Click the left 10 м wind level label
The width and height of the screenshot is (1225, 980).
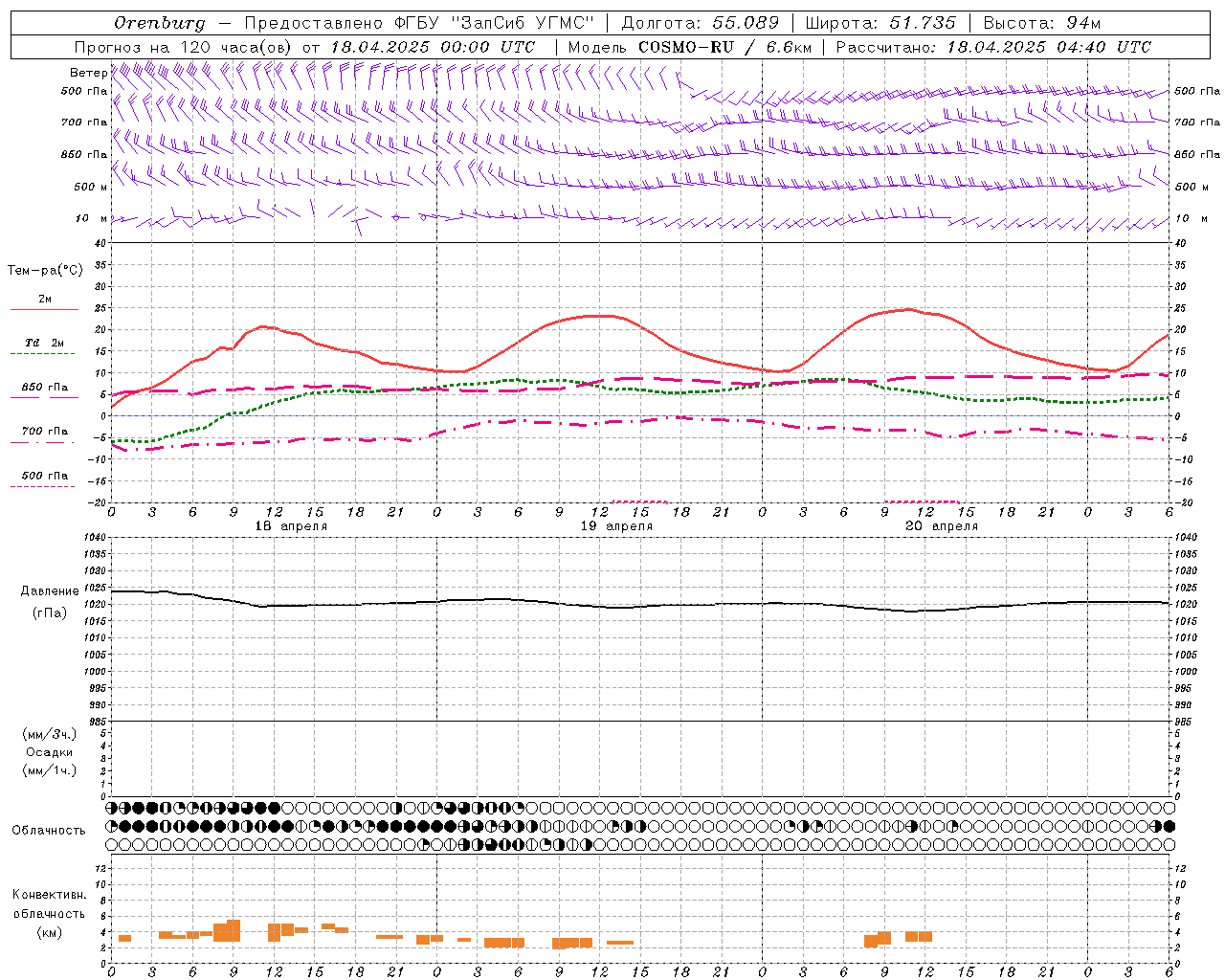92,219
